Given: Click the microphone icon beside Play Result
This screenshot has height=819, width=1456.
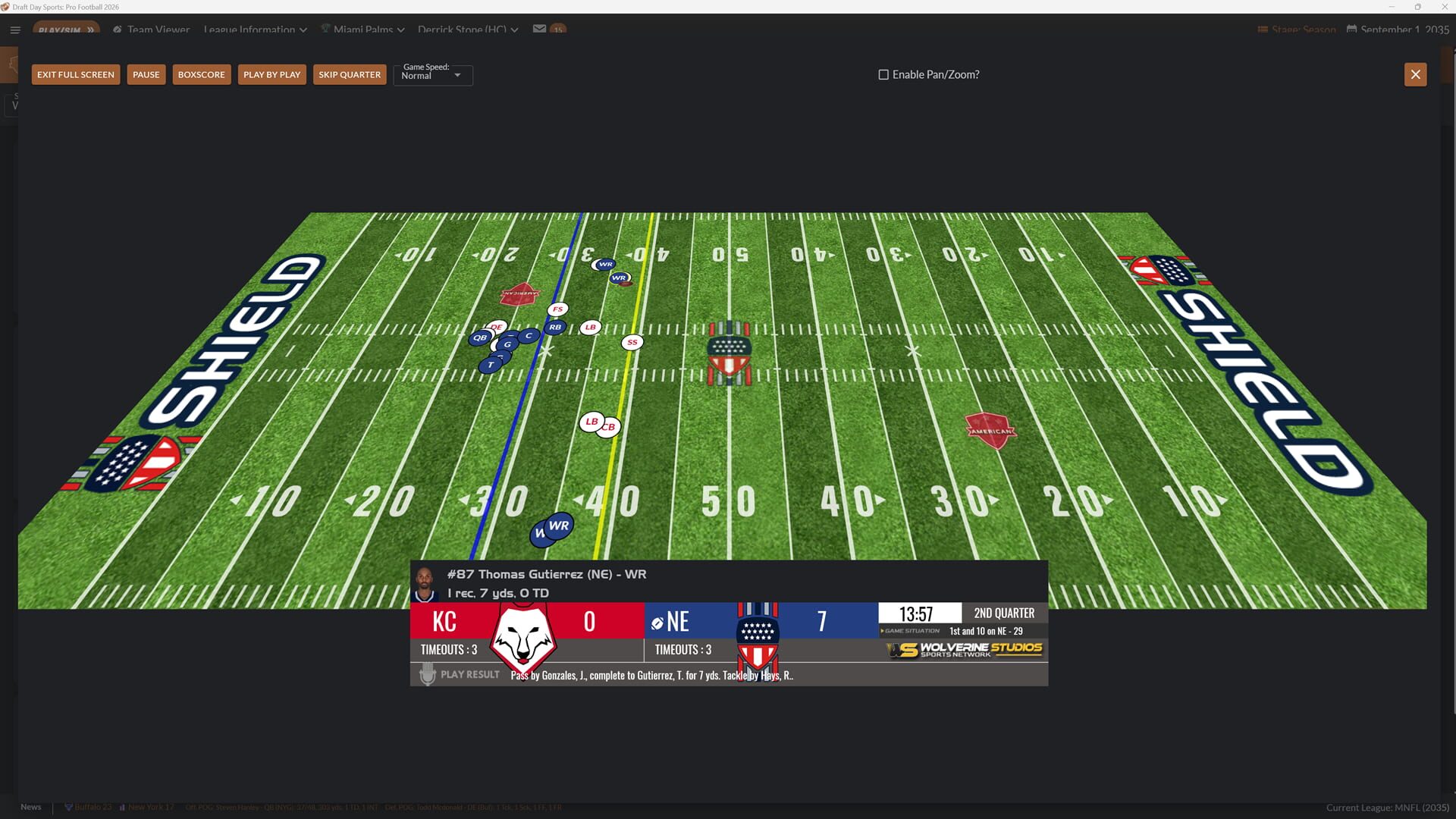Looking at the screenshot, I should [x=427, y=674].
